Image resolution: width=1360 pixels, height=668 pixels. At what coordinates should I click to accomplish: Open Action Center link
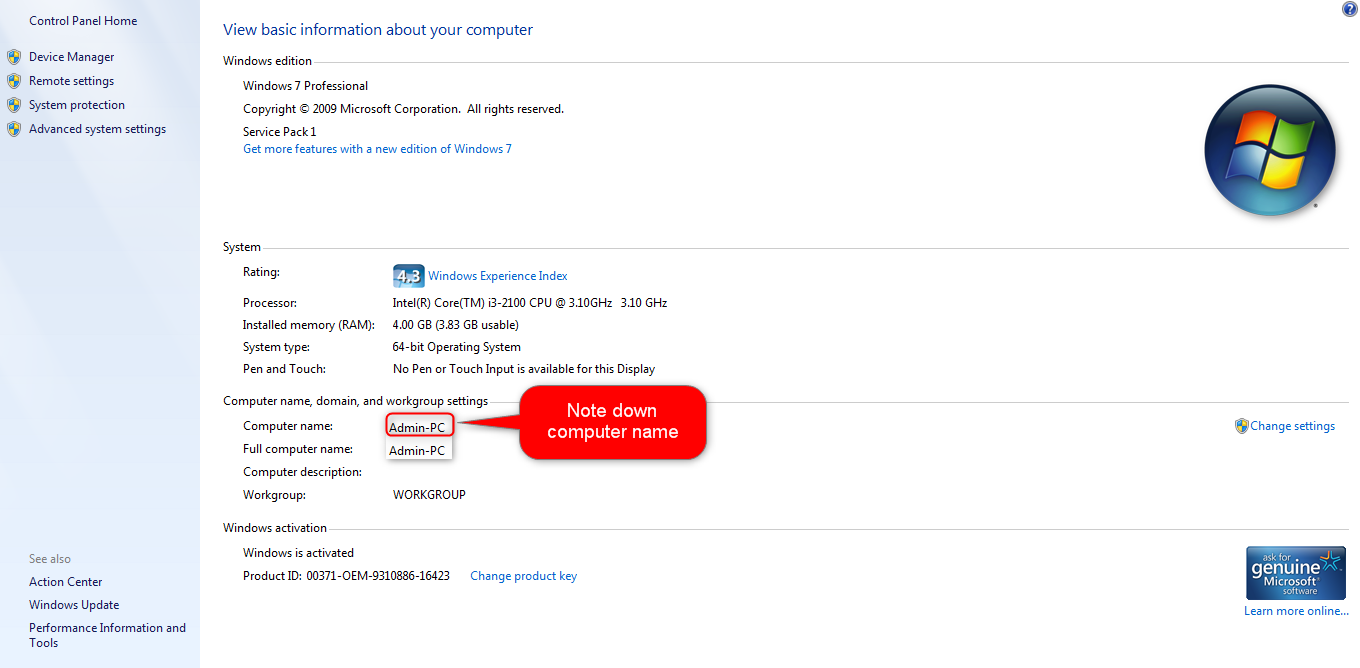[66, 582]
